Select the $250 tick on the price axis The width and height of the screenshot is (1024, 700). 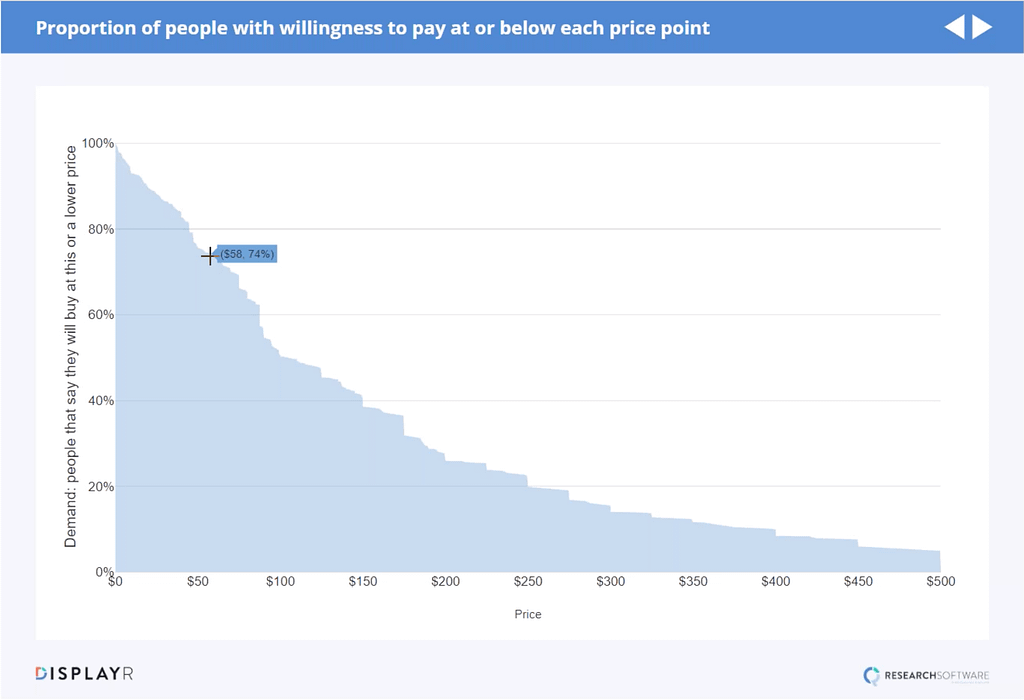(x=527, y=582)
